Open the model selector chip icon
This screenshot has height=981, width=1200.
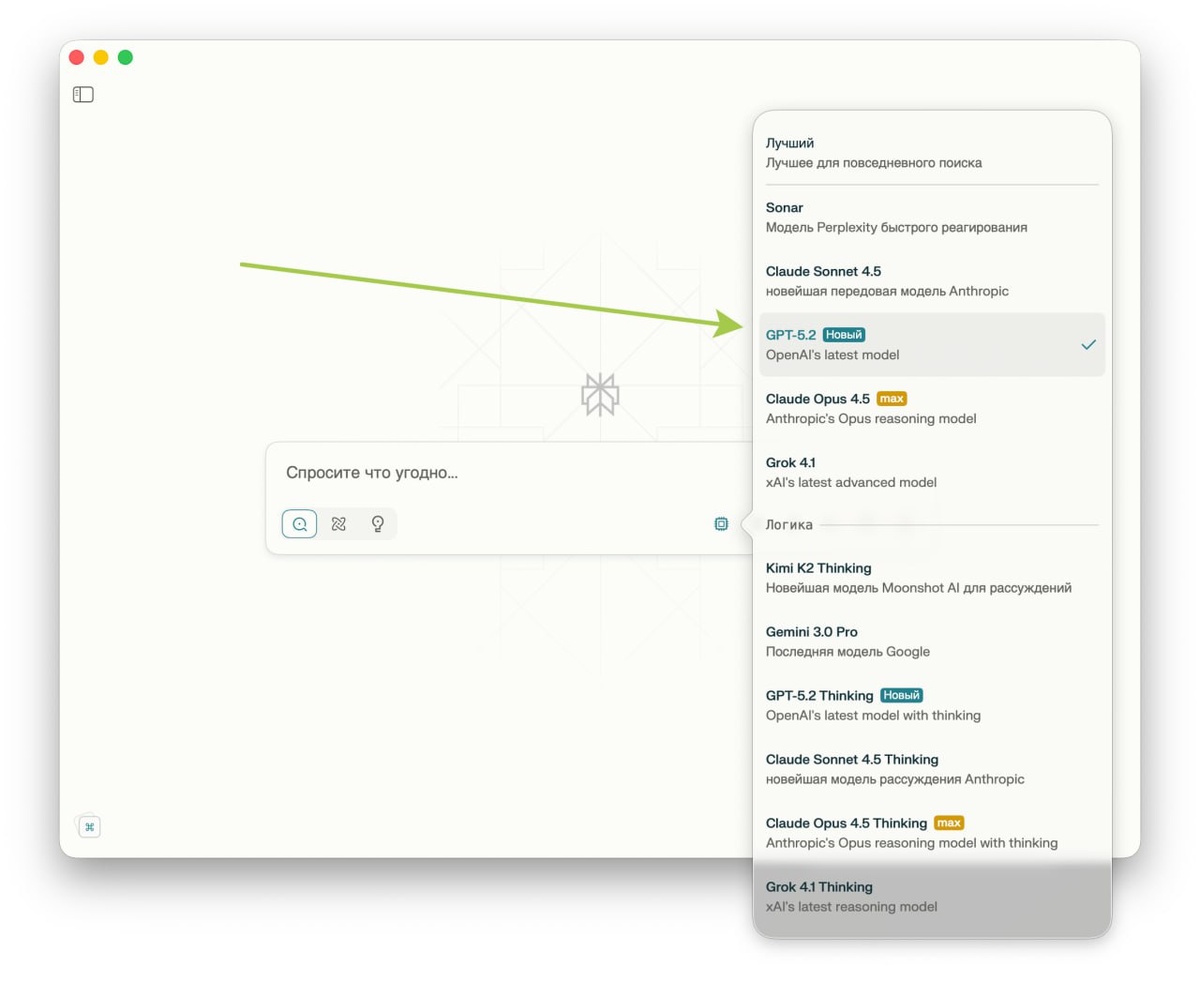pos(721,523)
